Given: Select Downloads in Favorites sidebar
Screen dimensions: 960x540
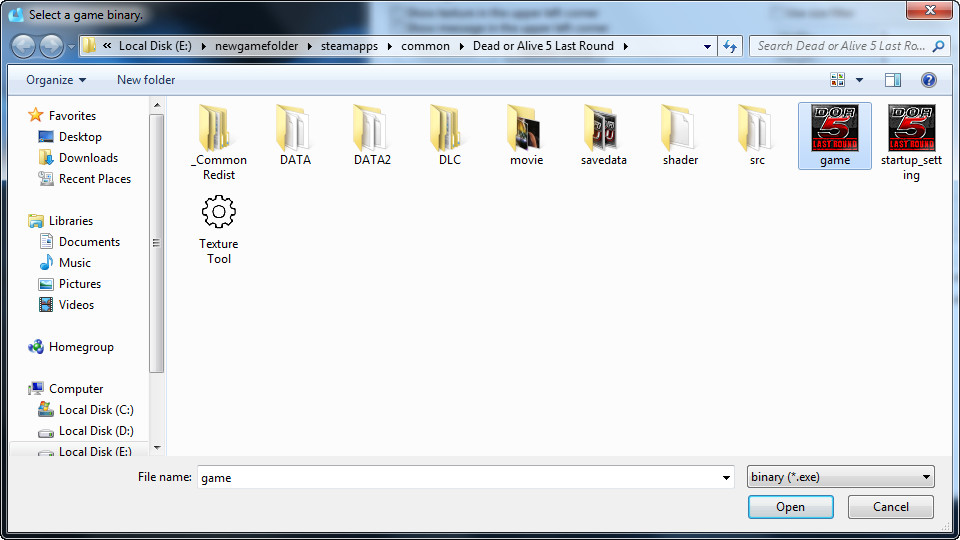Looking at the screenshot, I should (x=88, y=158).
